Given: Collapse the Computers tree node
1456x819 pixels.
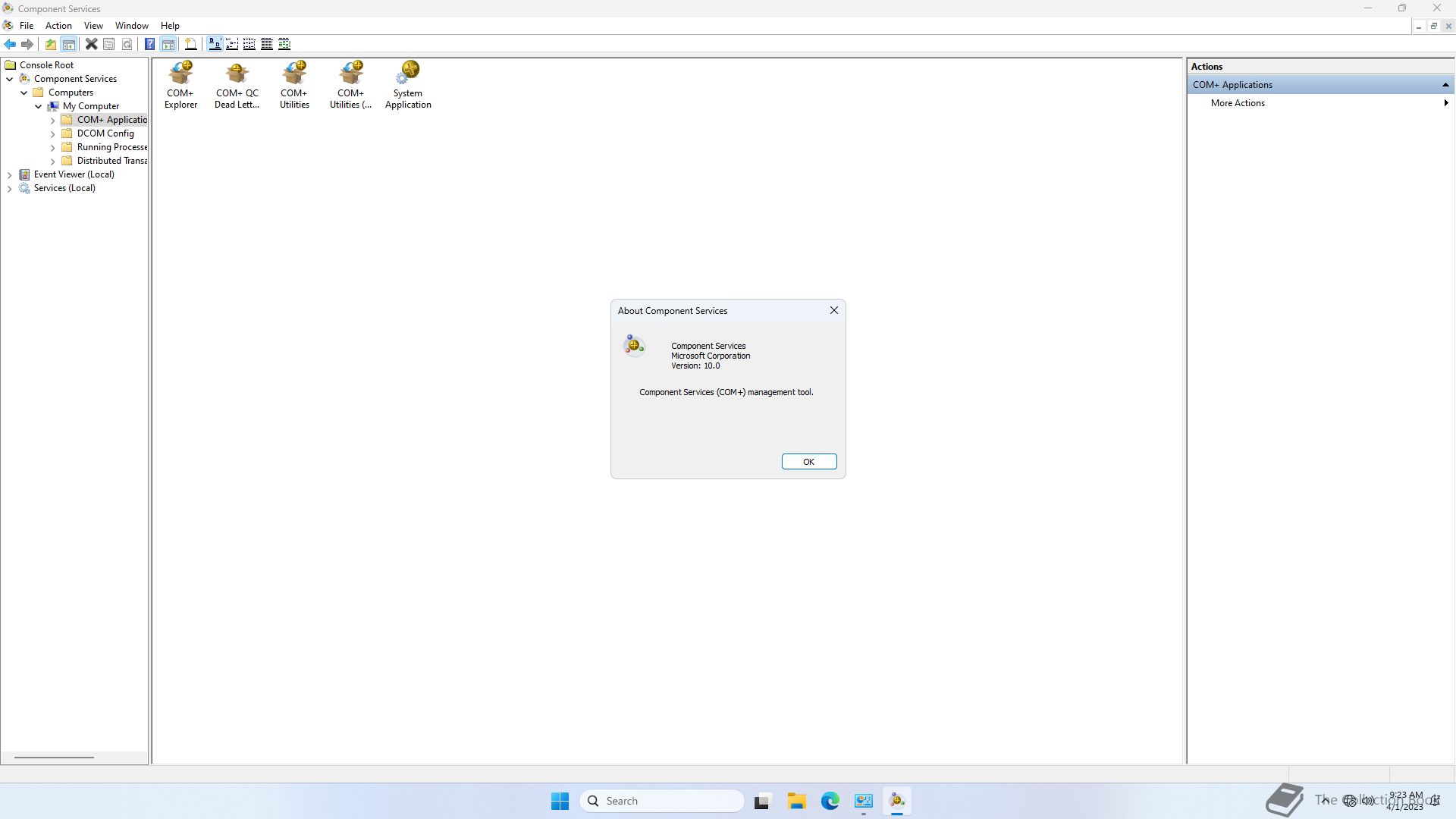Looking at the screenshot, I should [x=24, y=93].
